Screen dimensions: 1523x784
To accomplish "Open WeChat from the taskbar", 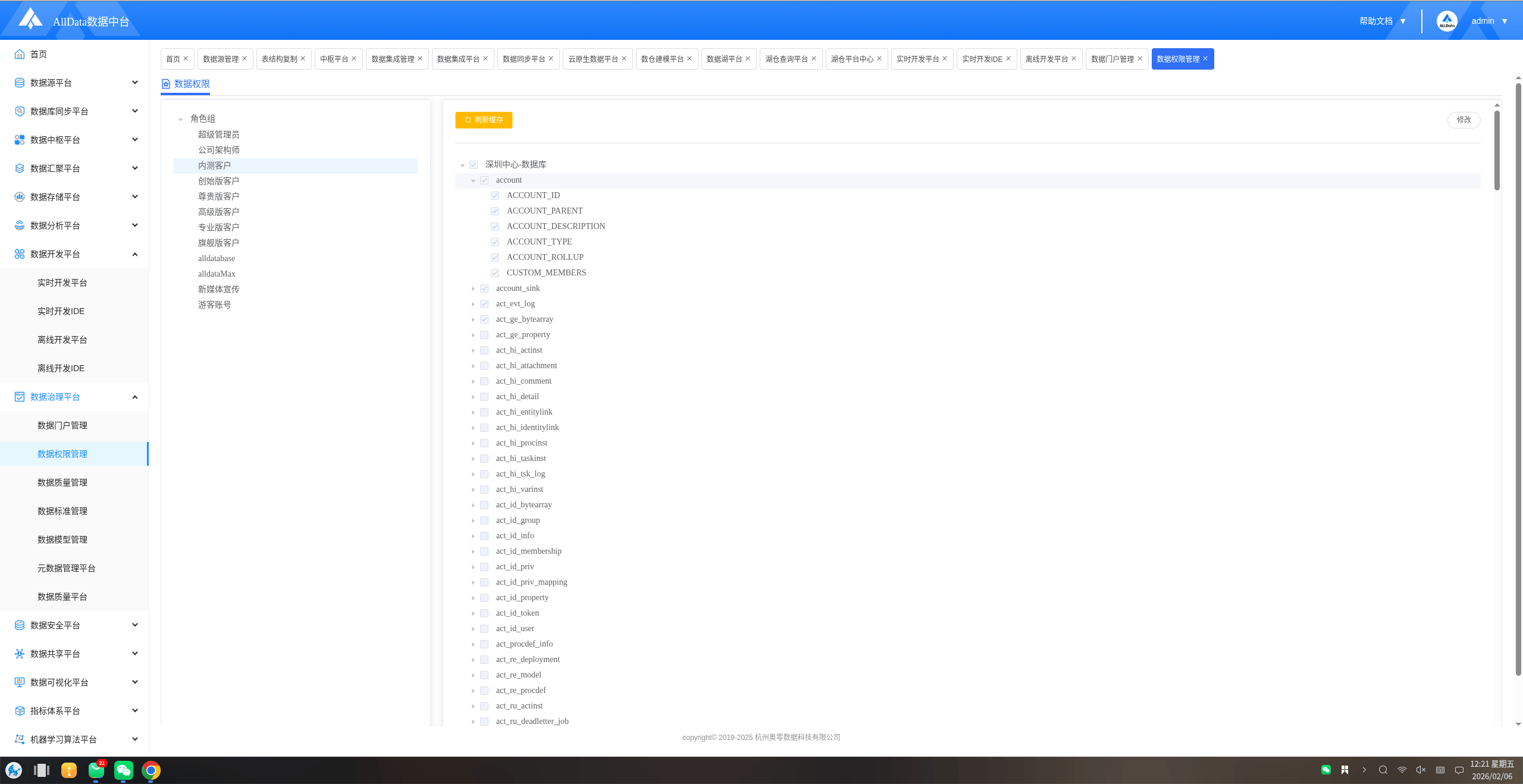I will coord(124,770).
